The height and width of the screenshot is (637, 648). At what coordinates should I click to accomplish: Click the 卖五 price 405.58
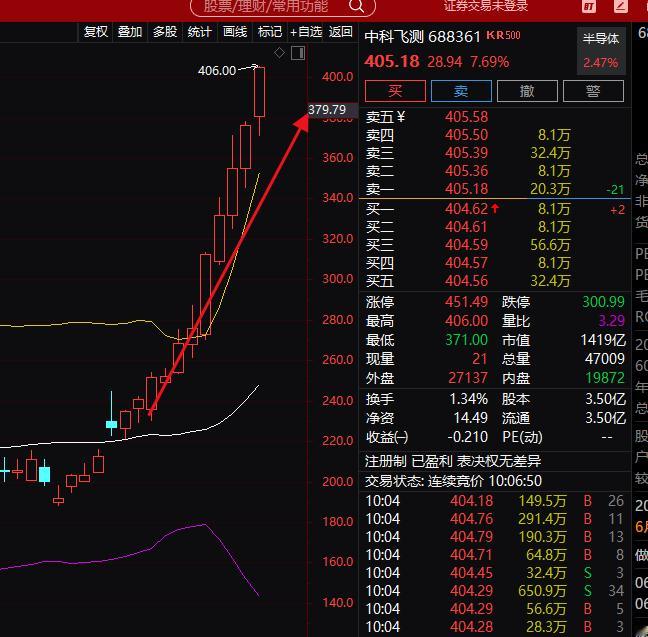tap(467, 117)
